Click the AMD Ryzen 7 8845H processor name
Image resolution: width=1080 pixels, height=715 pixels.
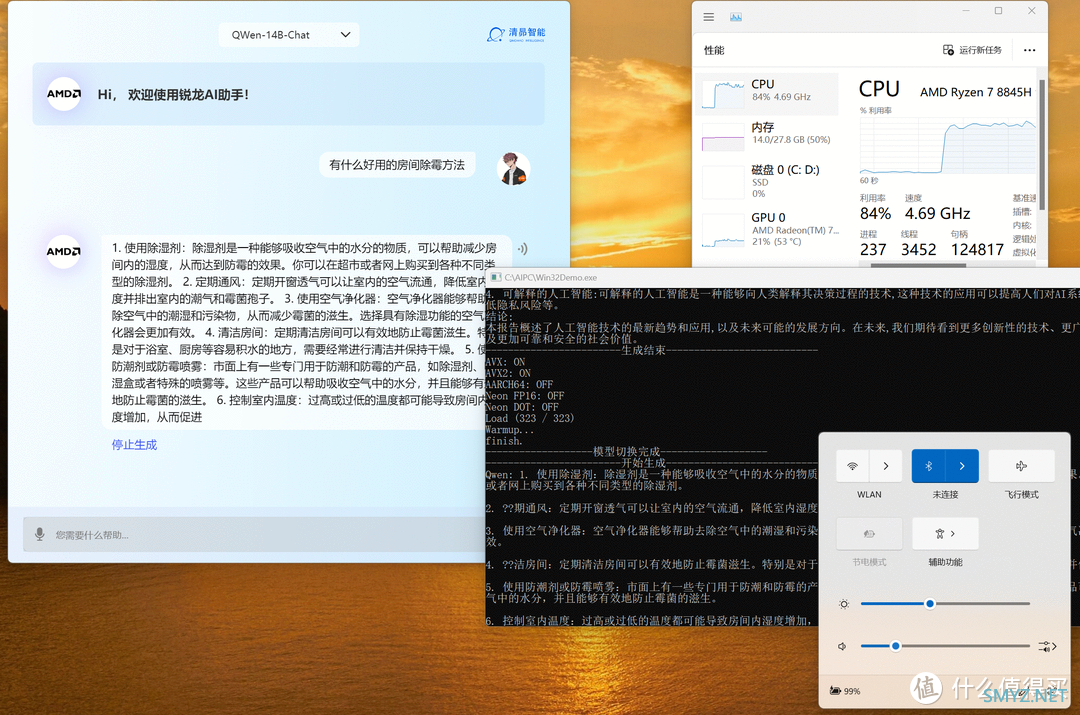pos(976,92)
